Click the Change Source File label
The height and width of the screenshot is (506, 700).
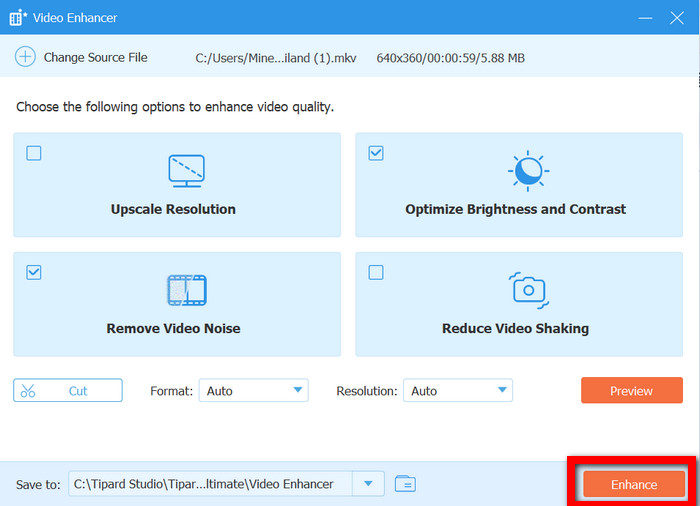(95, 58)
